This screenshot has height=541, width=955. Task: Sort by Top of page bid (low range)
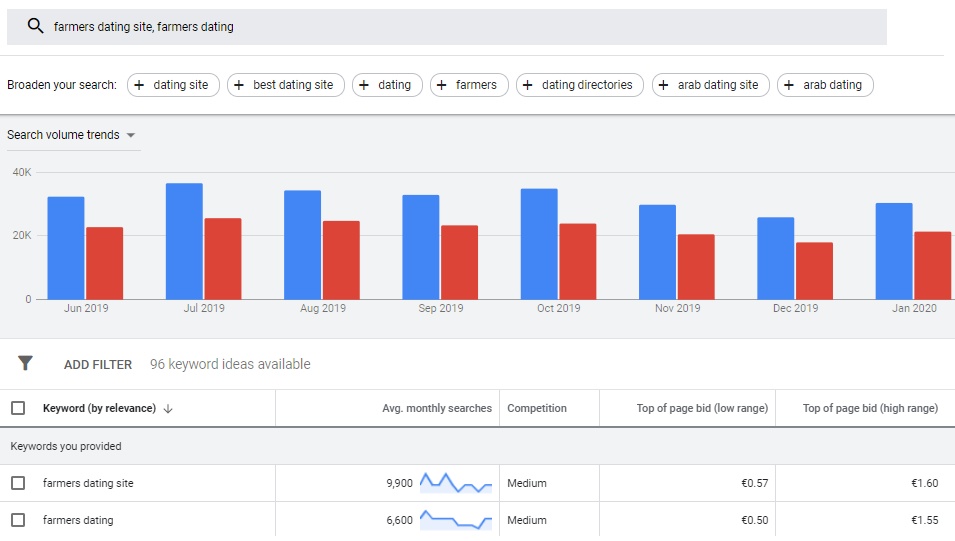click(x=702, y=408)
